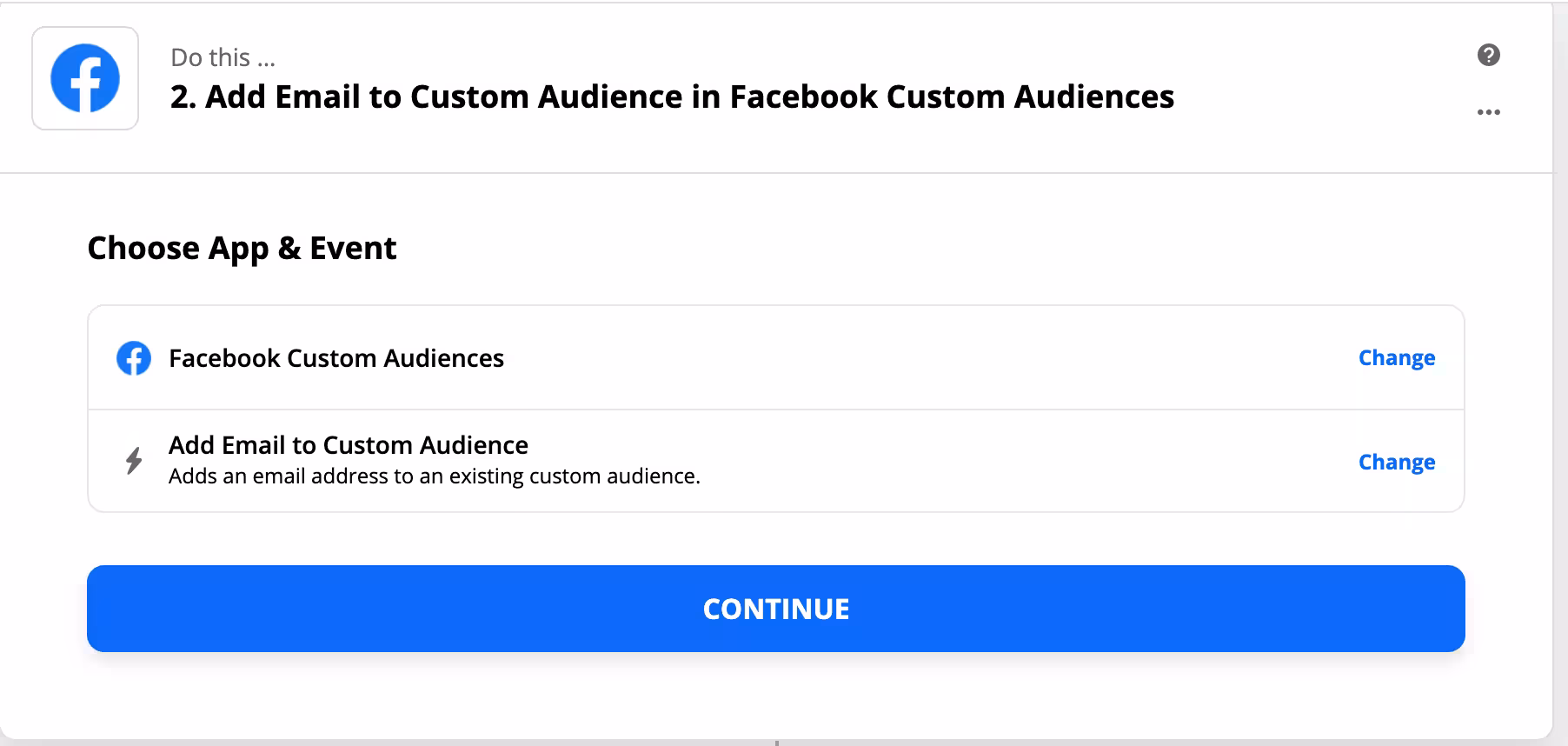Change the Facebook Custom Audiences app

1396,358
